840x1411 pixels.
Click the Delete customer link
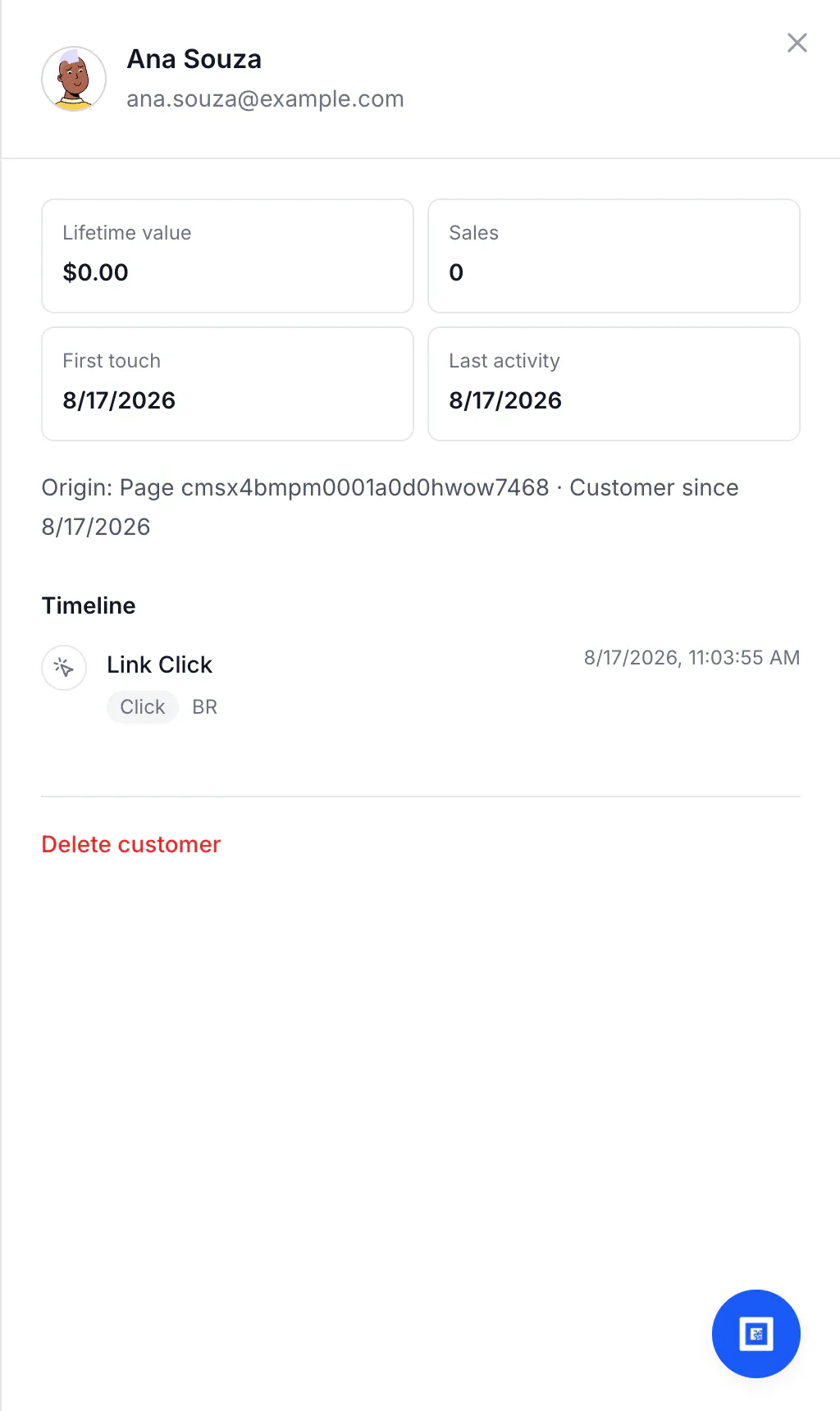(131, 844)
